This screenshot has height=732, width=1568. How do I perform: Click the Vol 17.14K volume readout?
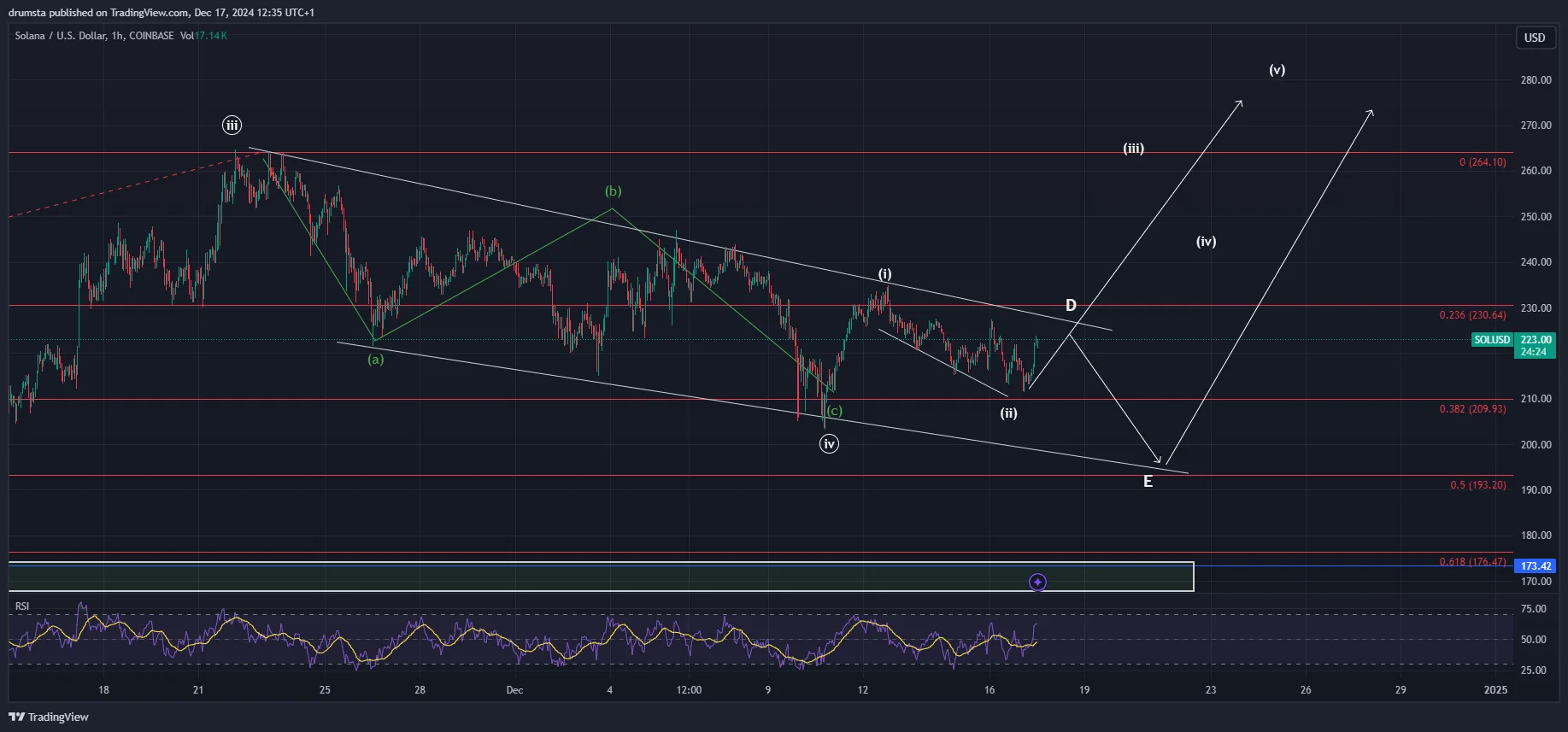pos(203,36)
